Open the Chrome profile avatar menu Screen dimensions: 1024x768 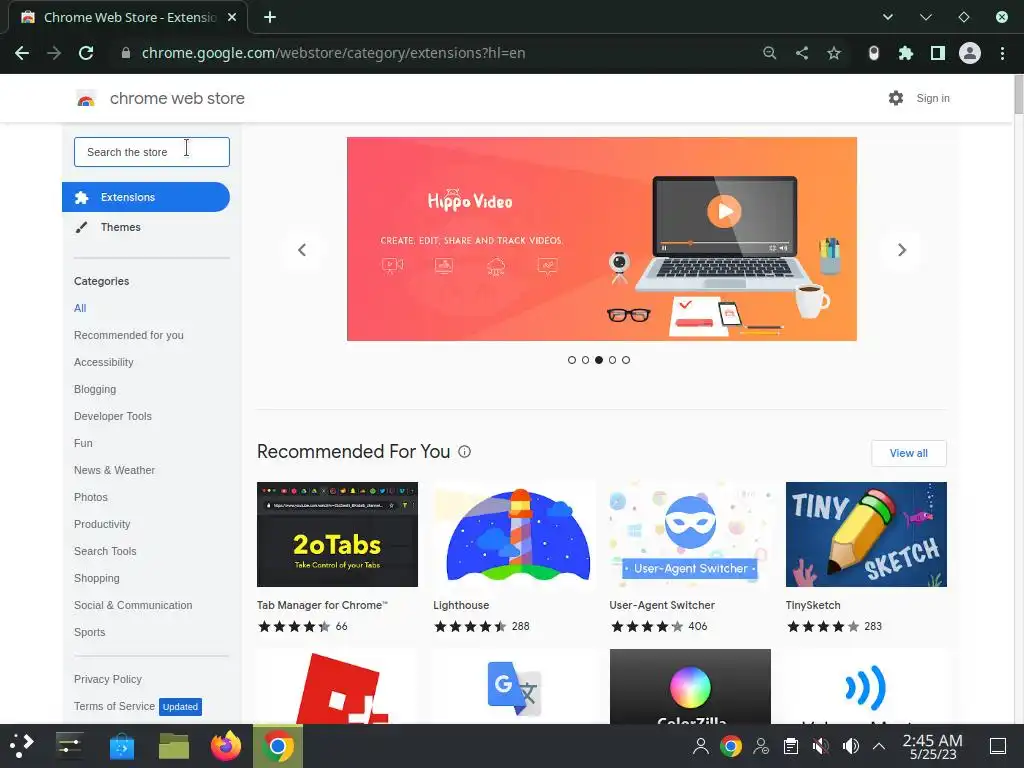click(x=970, y=53)
